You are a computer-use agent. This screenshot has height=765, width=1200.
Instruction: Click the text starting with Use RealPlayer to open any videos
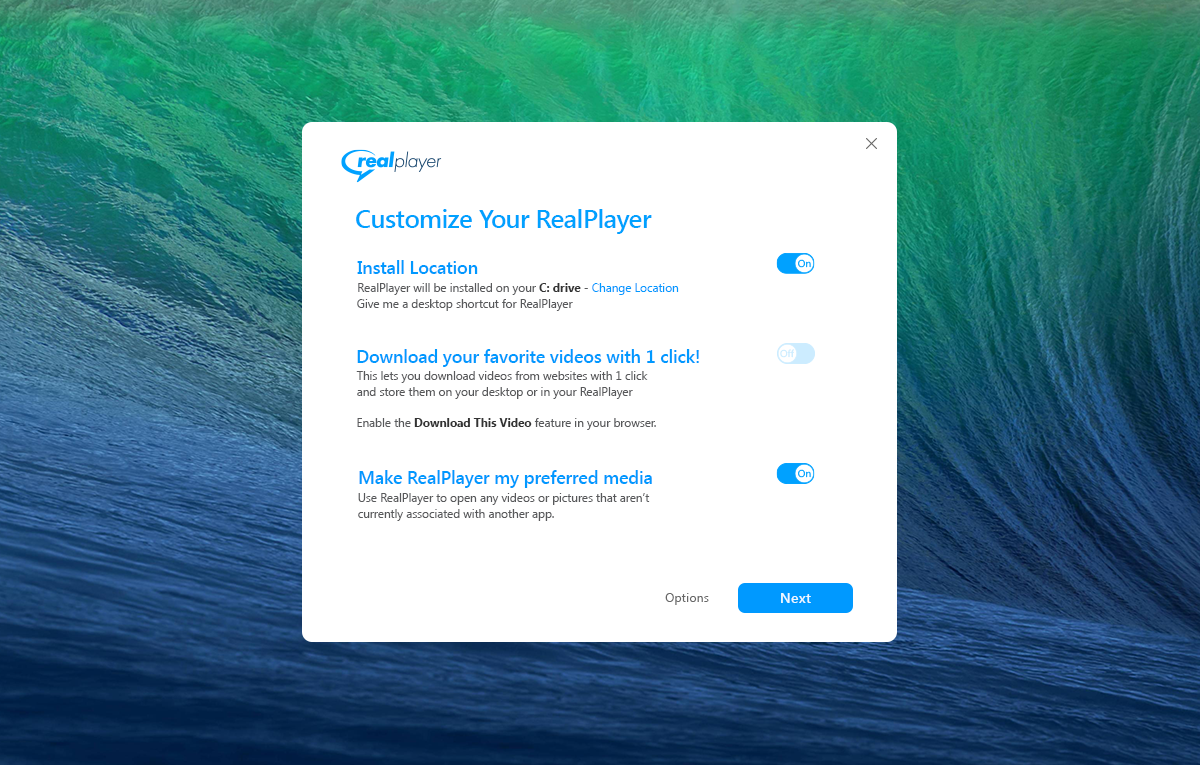point(504,506)
